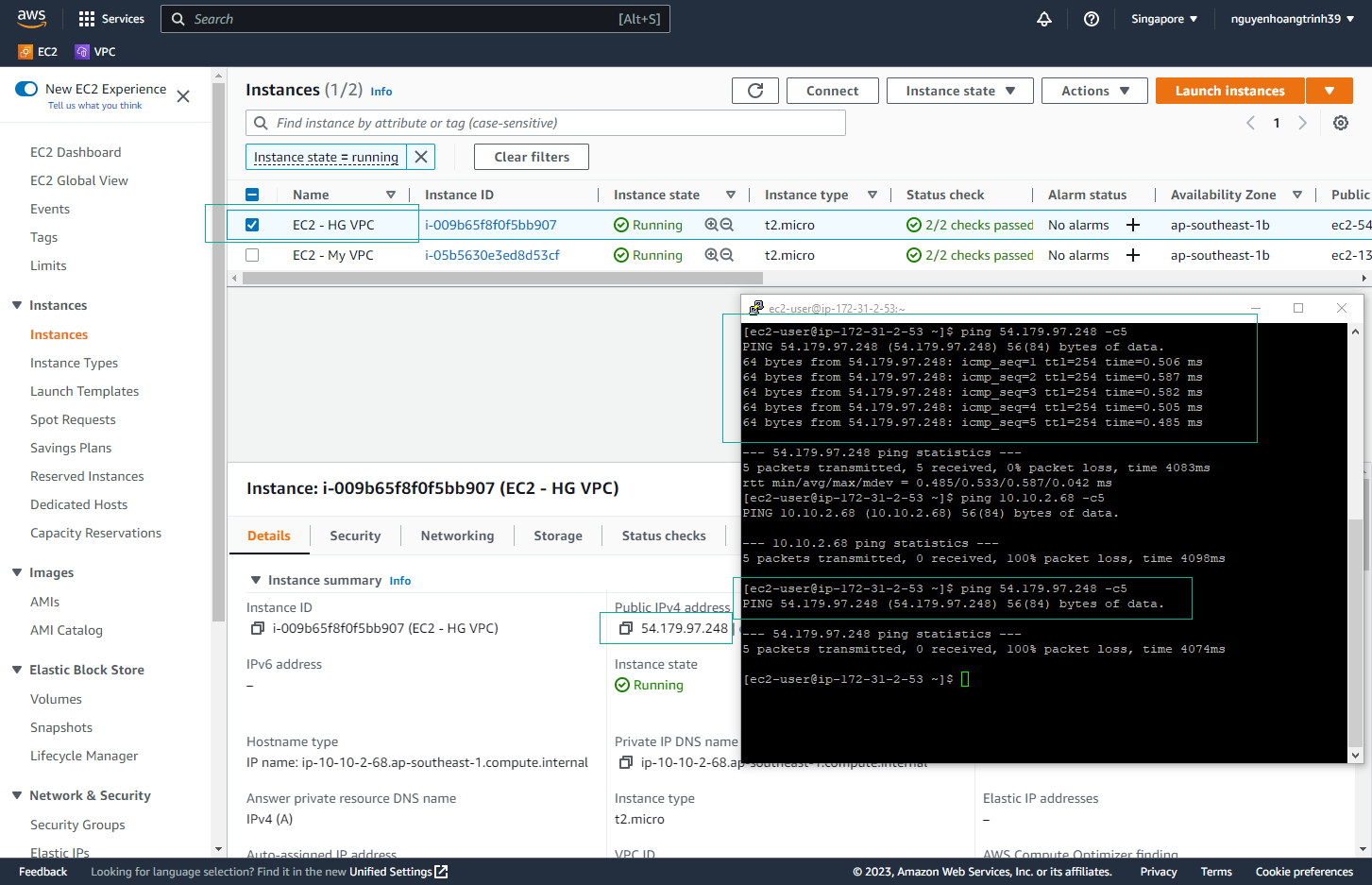This screenshot has height=885, width=1372.
Task: Open the Actions dropdown
Action: coord(1094,91)
